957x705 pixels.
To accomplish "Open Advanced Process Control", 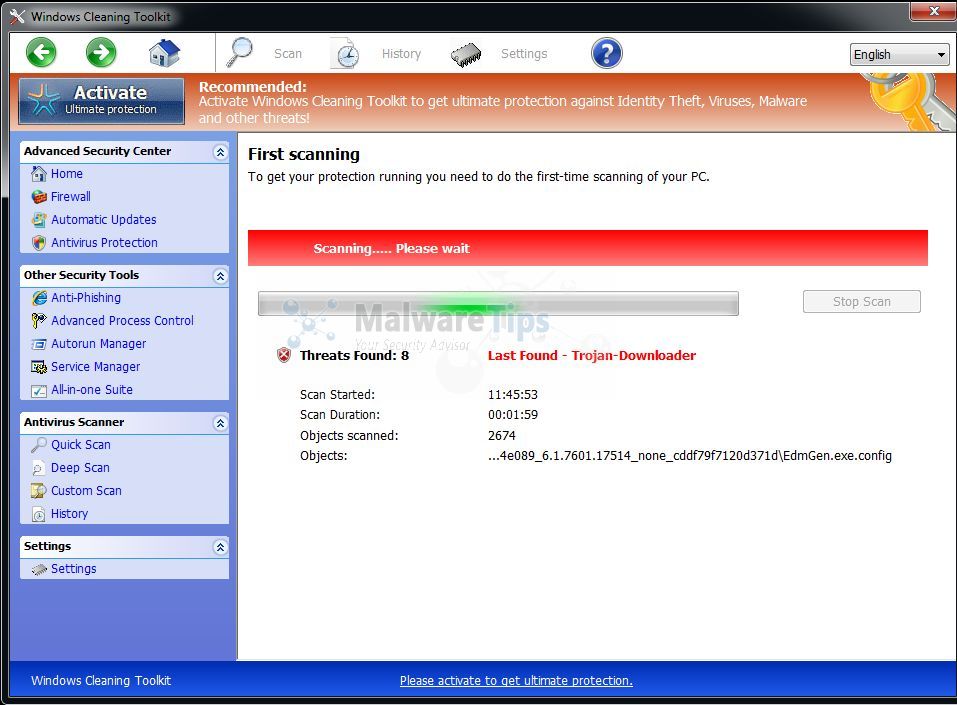I will click(x=122, y=320).
